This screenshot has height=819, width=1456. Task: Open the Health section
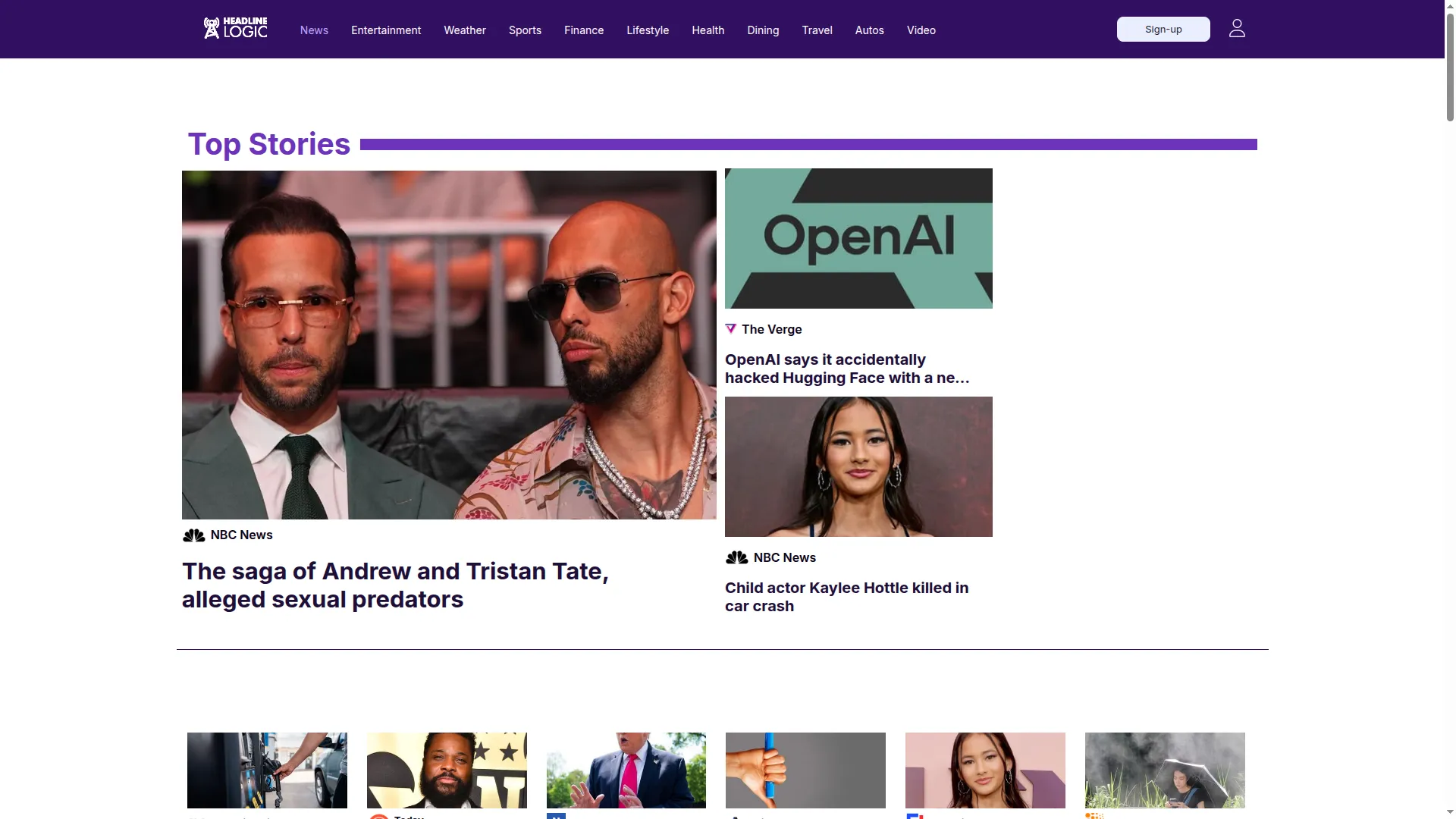coord(708,30)
